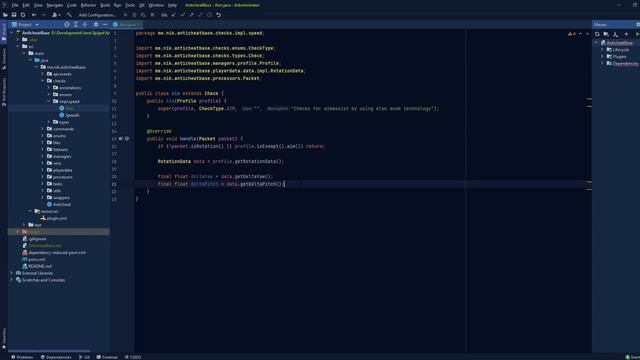The height and width of the screenshot is (360, 640).
Task: Open the Git tool window
Action: click(84, 357)
